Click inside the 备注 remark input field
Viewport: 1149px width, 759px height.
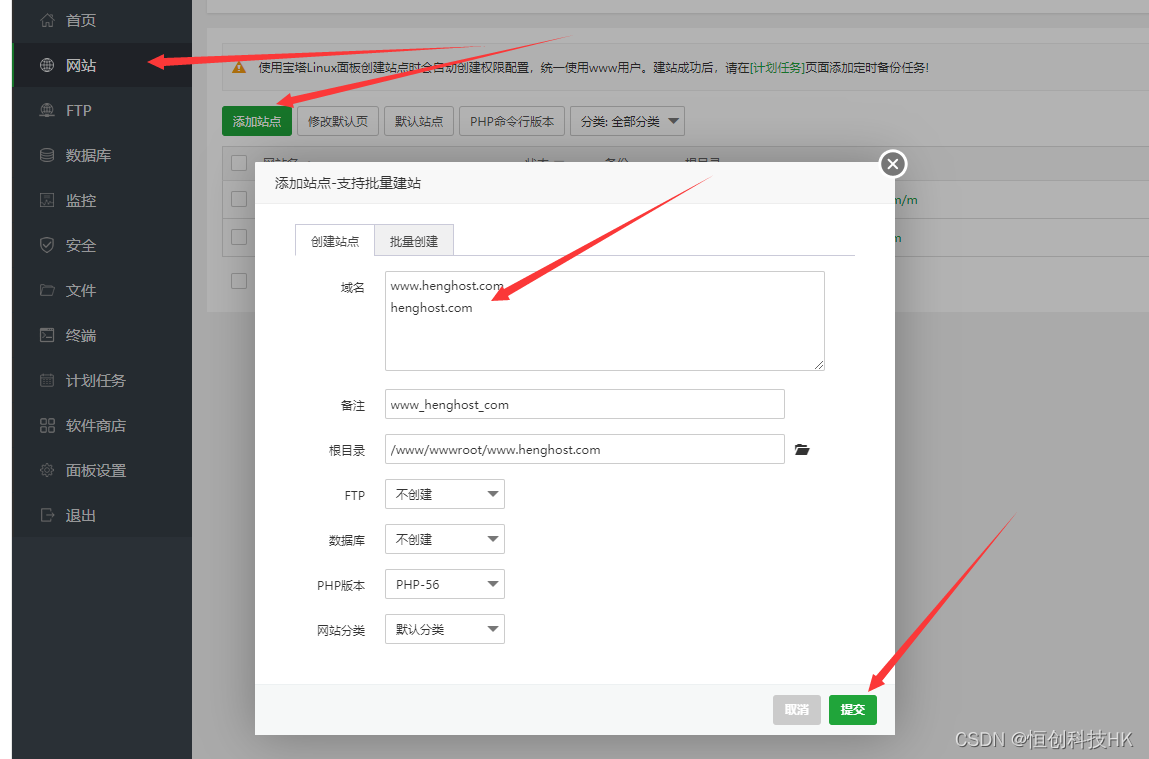[584, 404]
